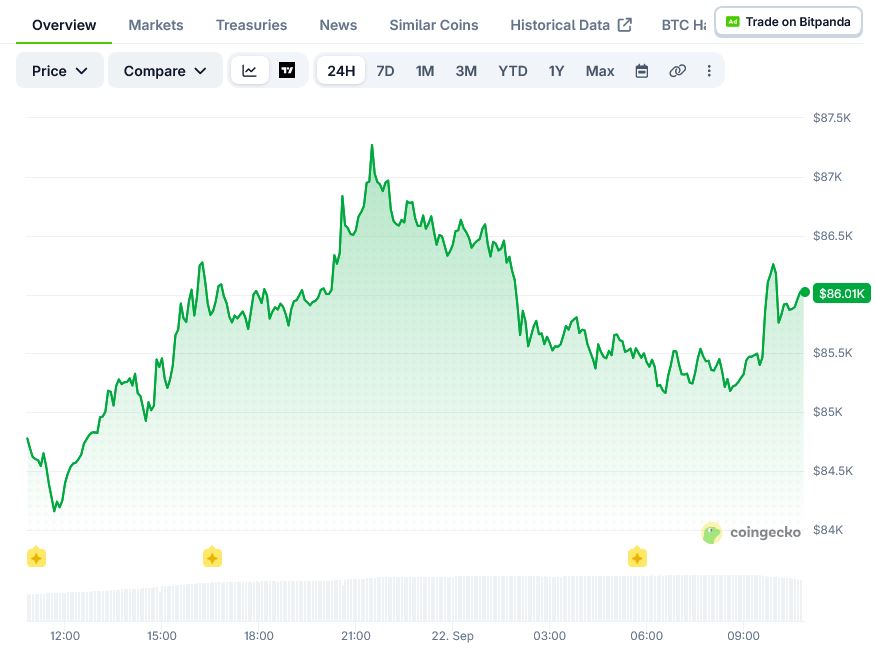Switch to TradingView chart icon
Image resolution: width=875 pixels, height=650 pixels.
tap(287, 71)
